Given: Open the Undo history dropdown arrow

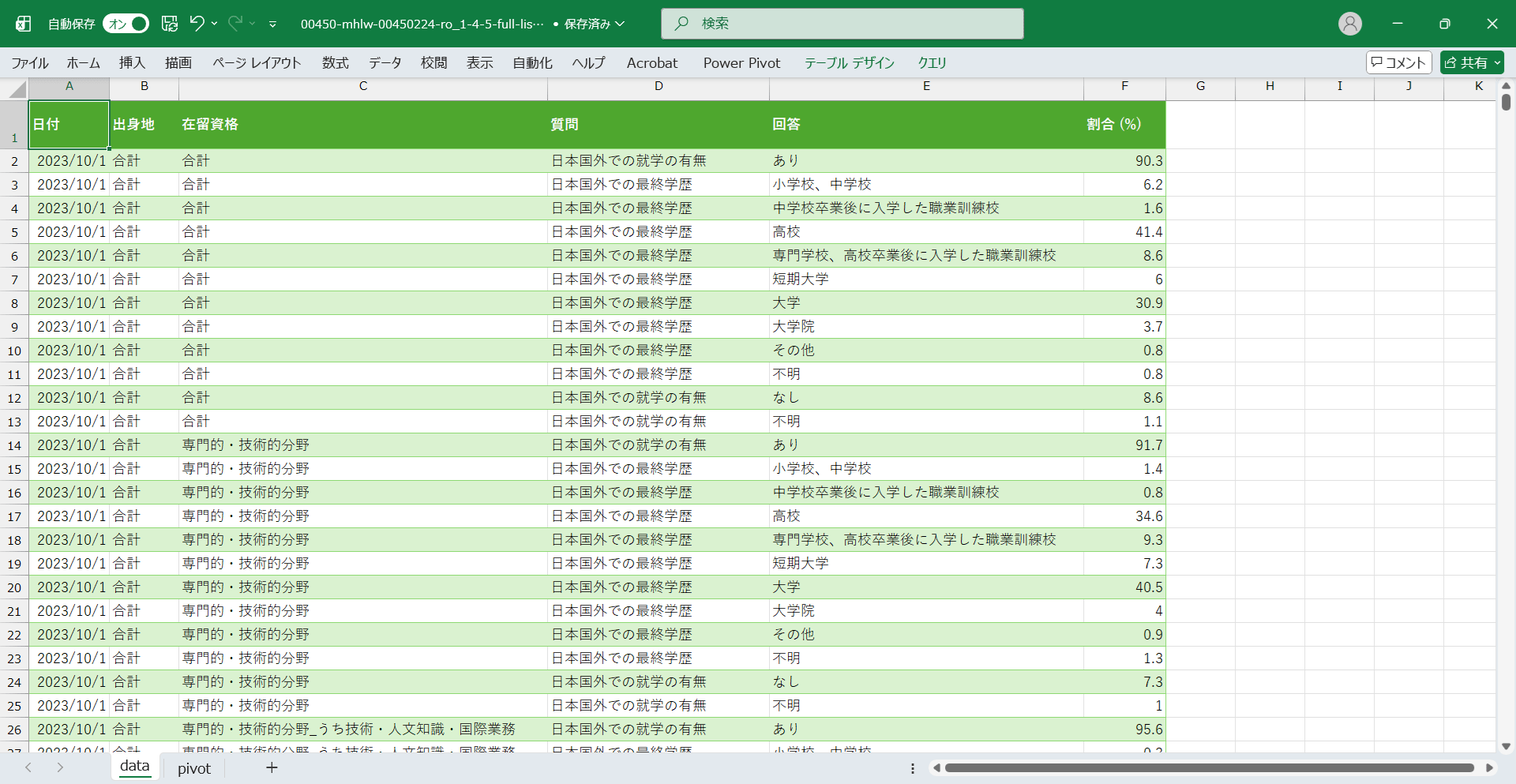Looking at the screenshot, I should click(x=215, y=24).
